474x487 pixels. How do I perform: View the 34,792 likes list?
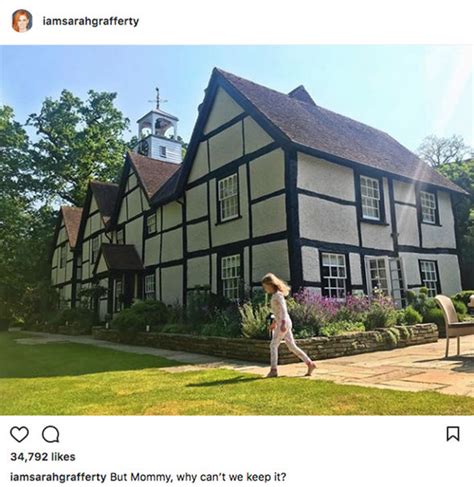tap(43, 456)
